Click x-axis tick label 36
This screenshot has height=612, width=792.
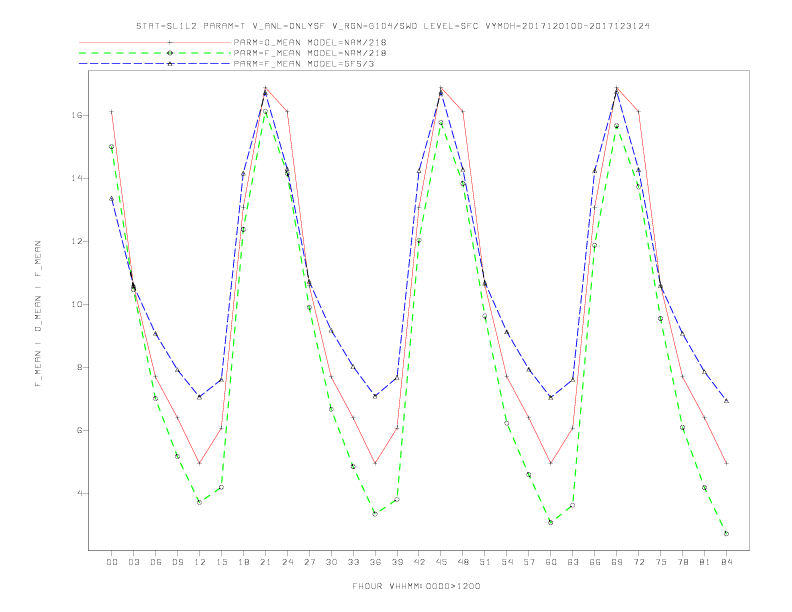pyautogui.click(x=375, y=562)
